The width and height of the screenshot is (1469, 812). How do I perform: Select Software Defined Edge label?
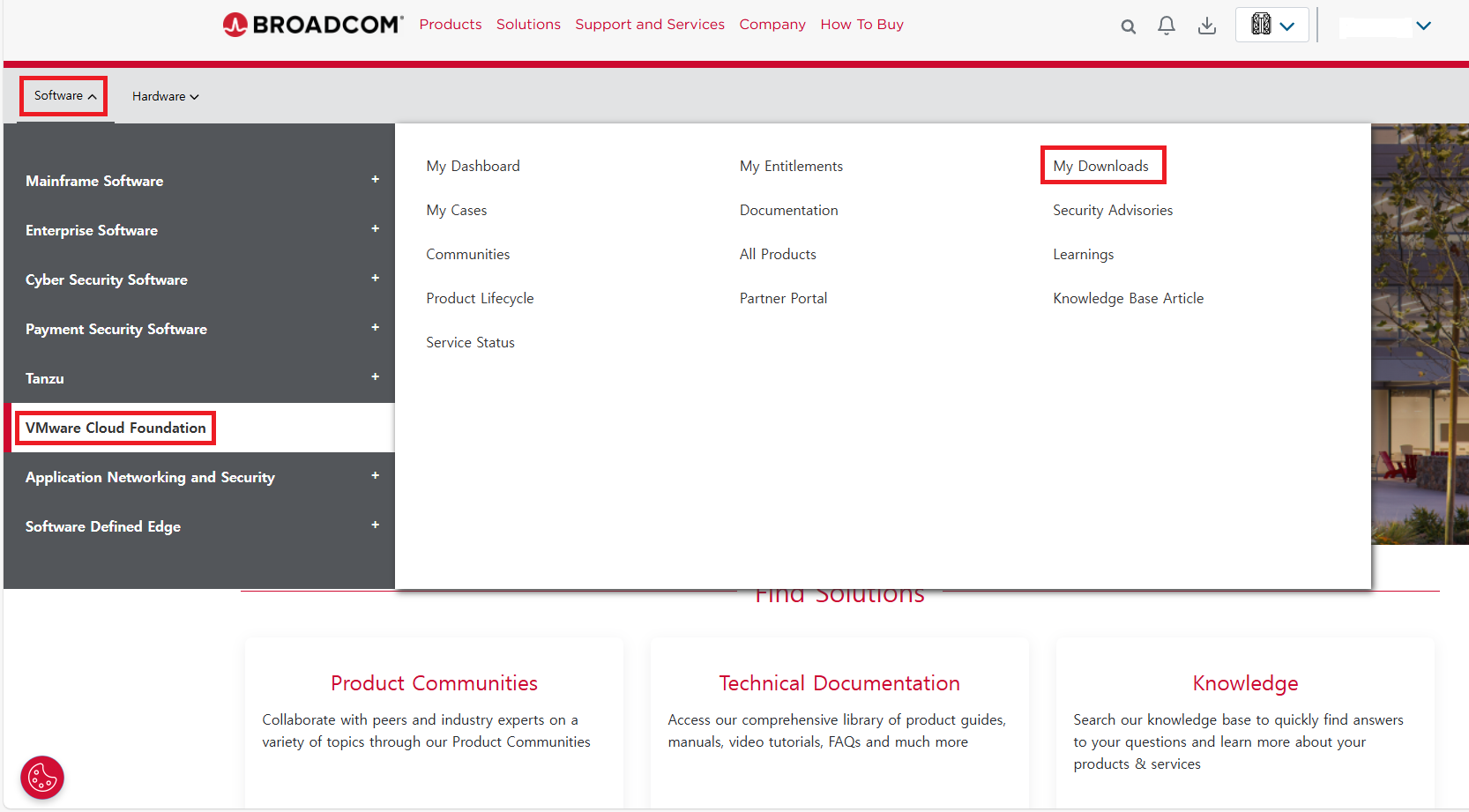point(103,526)
